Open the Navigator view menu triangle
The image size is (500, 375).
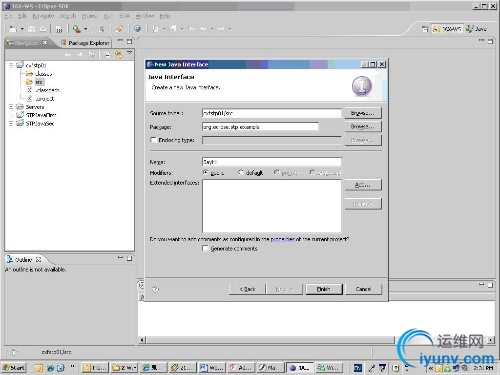130,53
